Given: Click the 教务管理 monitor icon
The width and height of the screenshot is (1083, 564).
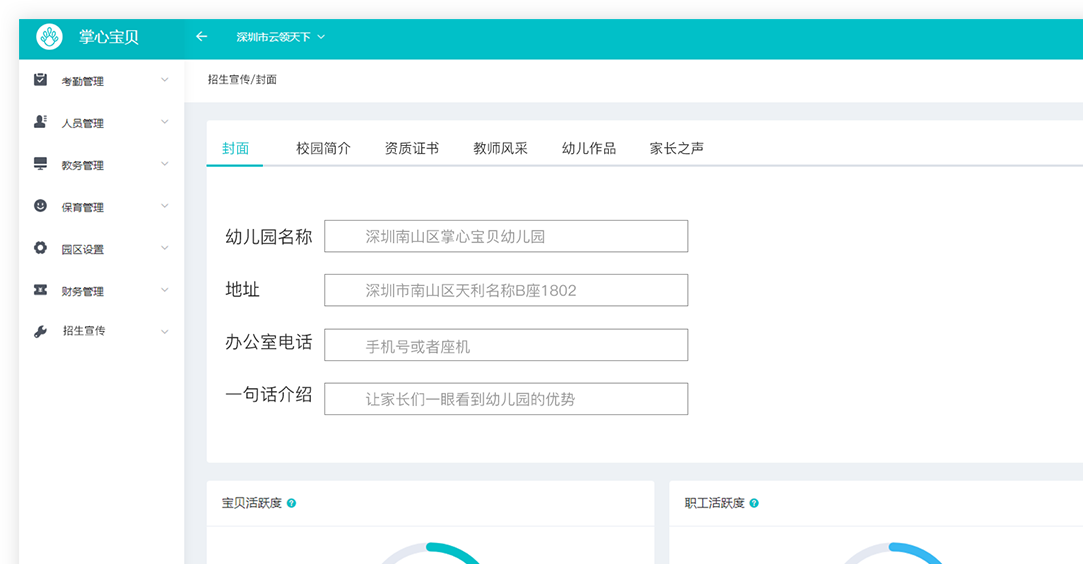Looking at the screenshot, I should (x=40, y=164).
